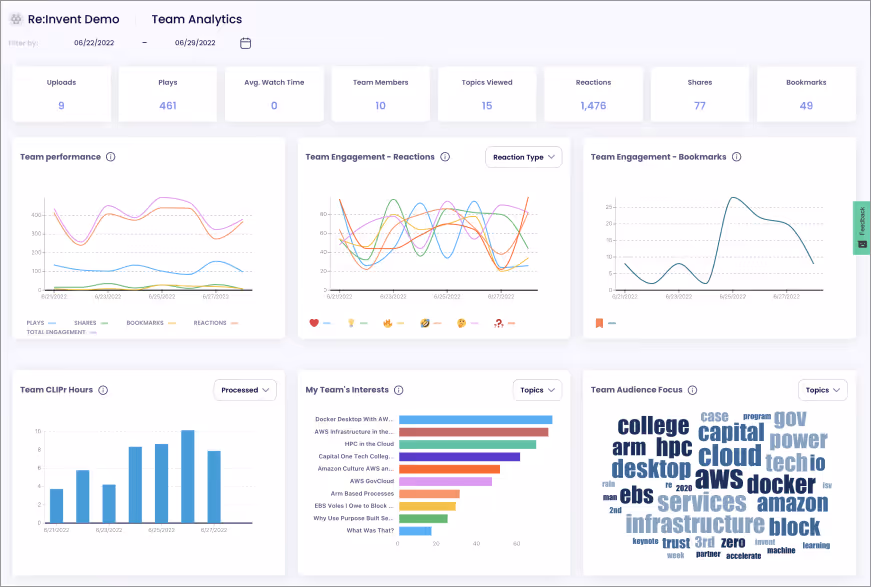Open the Feedback side tab
Viewport: 871px width, 587px height.
coord(862,228)
